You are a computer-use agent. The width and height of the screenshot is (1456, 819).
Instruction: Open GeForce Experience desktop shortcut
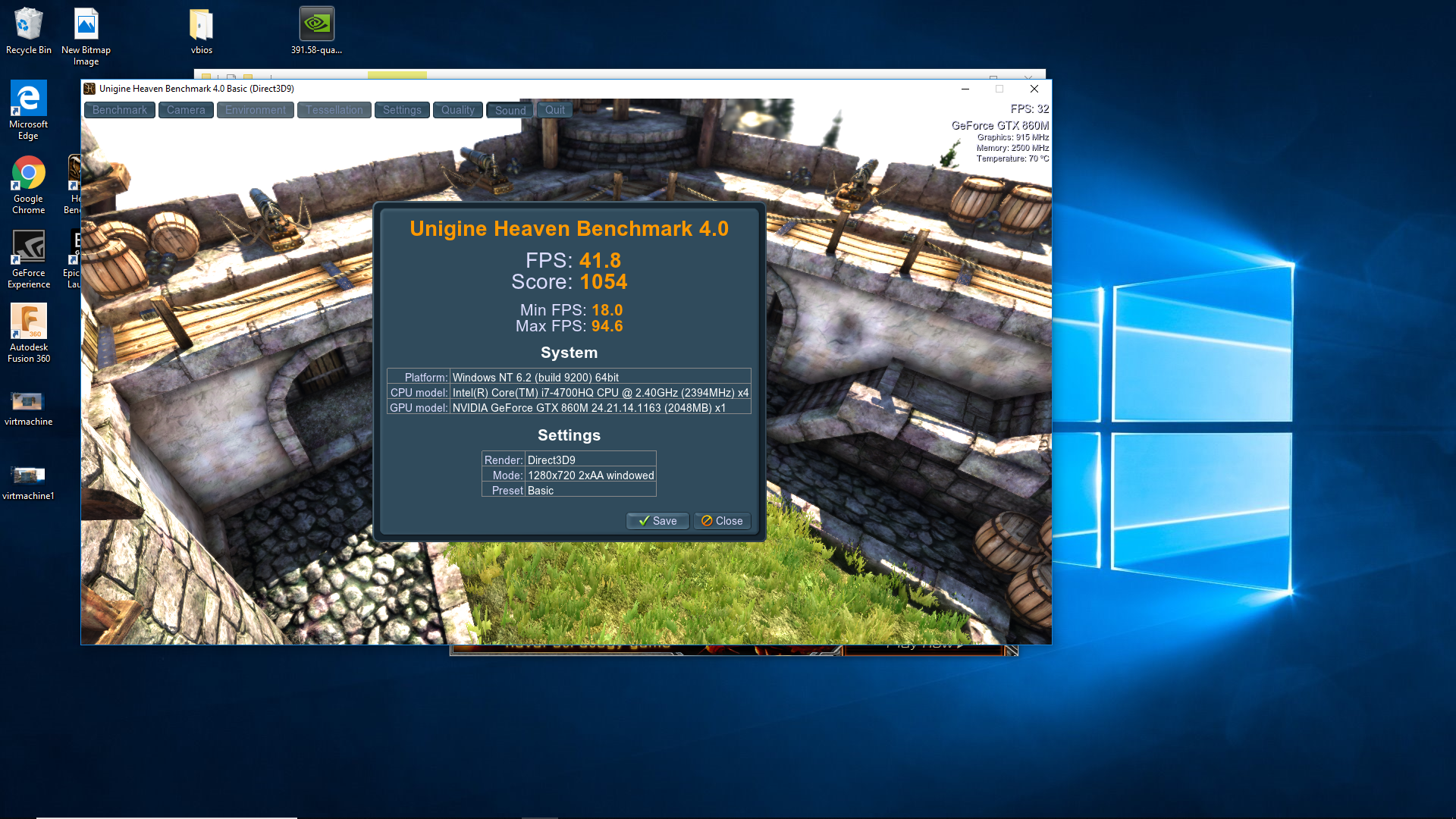(28, 259)
